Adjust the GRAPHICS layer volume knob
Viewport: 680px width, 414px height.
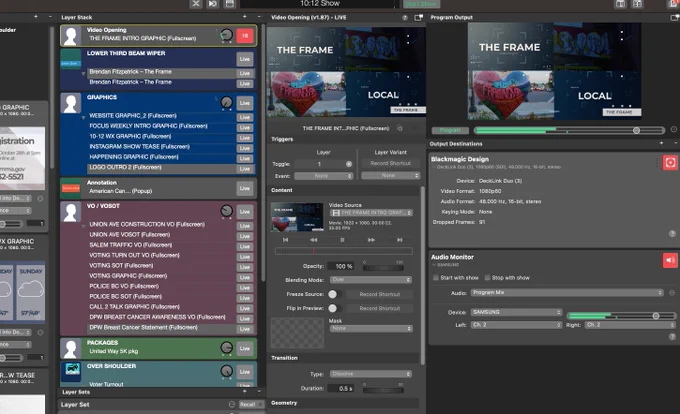[226, 102]
